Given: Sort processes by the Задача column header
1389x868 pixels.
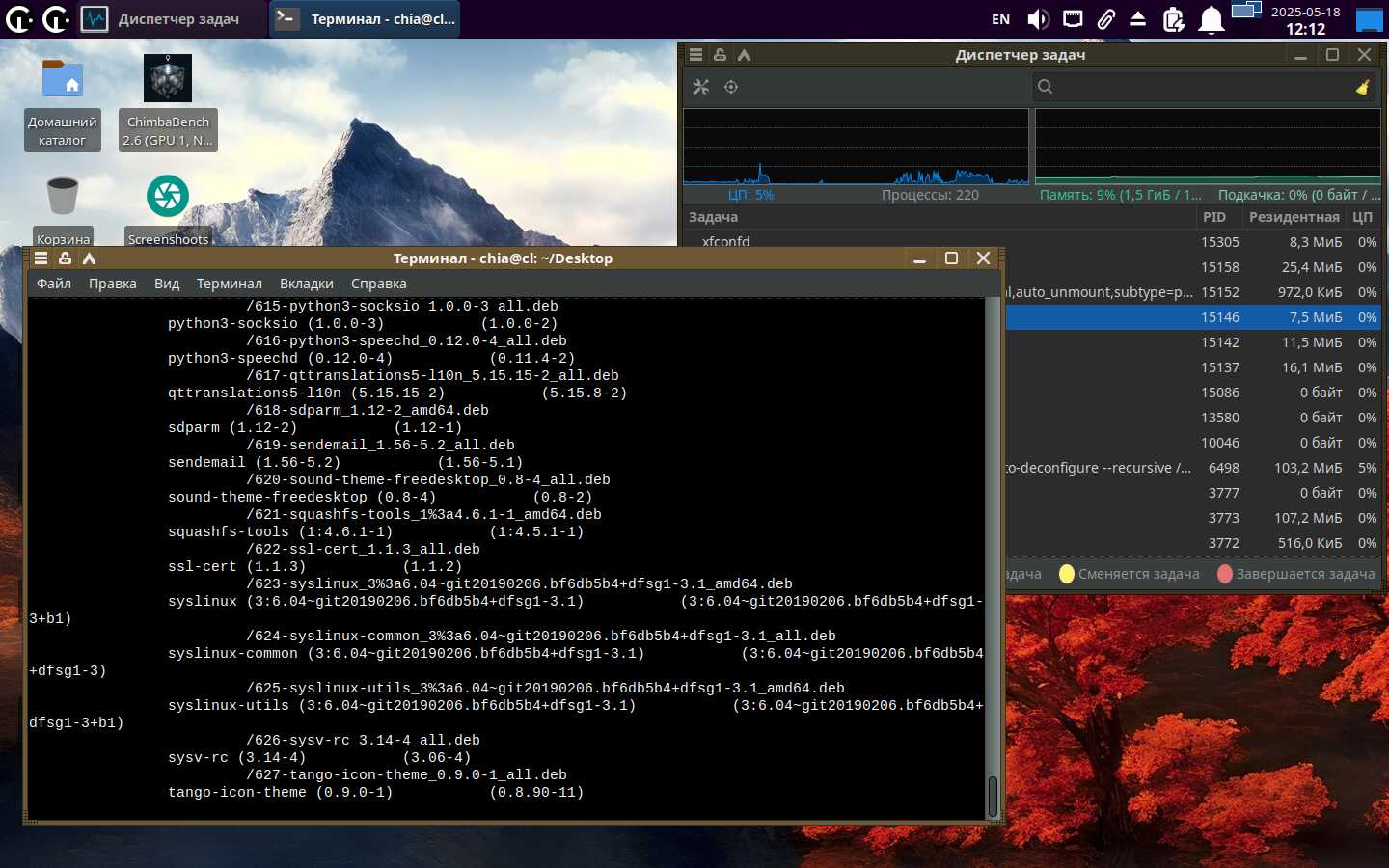Looking at the screenshot, I should 940,217.
